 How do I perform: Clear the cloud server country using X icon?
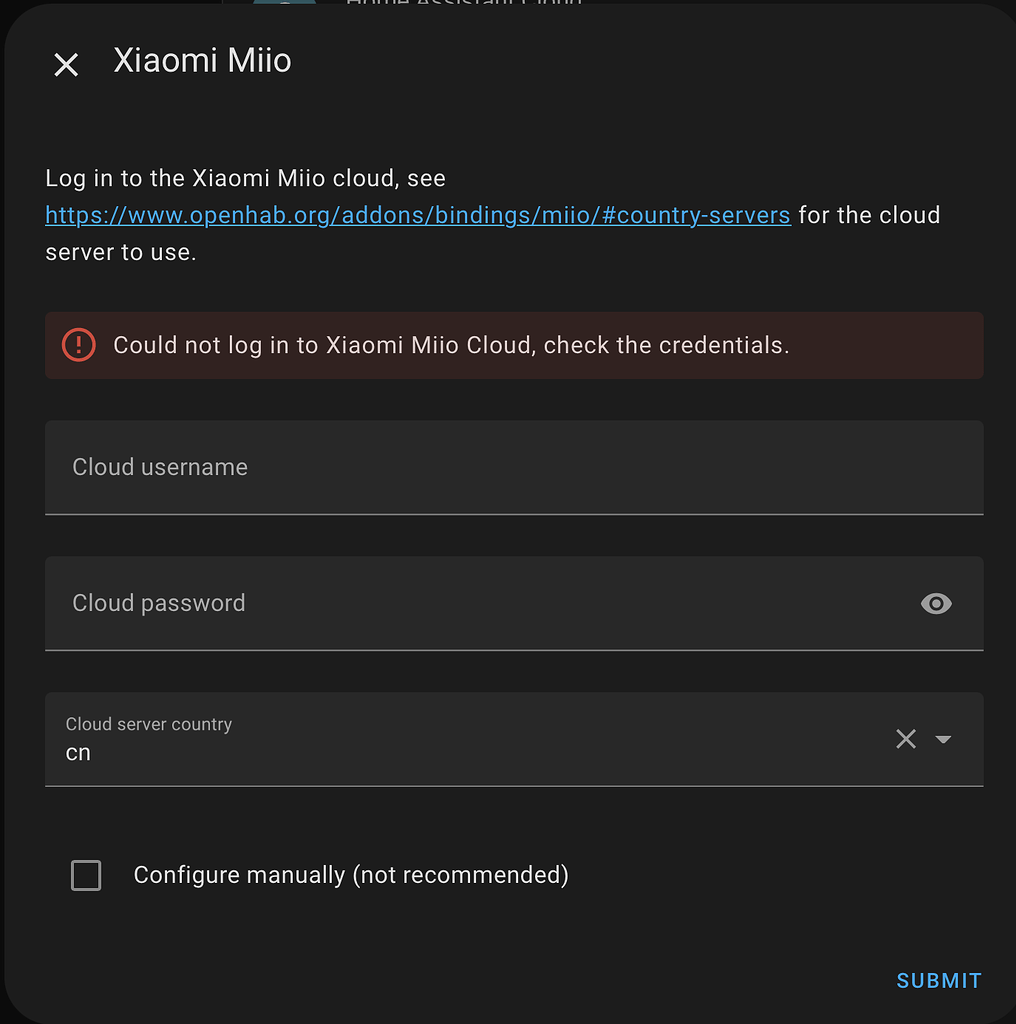pos(906,739)
